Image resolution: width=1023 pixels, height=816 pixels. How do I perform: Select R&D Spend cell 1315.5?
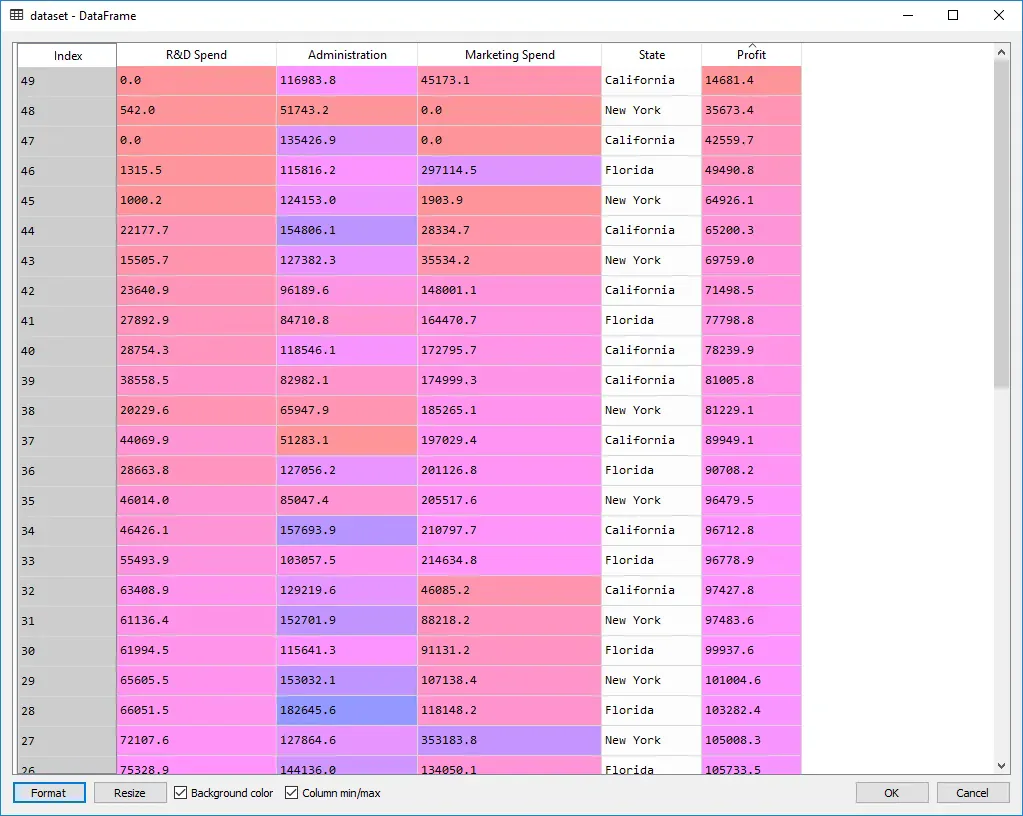196,170
